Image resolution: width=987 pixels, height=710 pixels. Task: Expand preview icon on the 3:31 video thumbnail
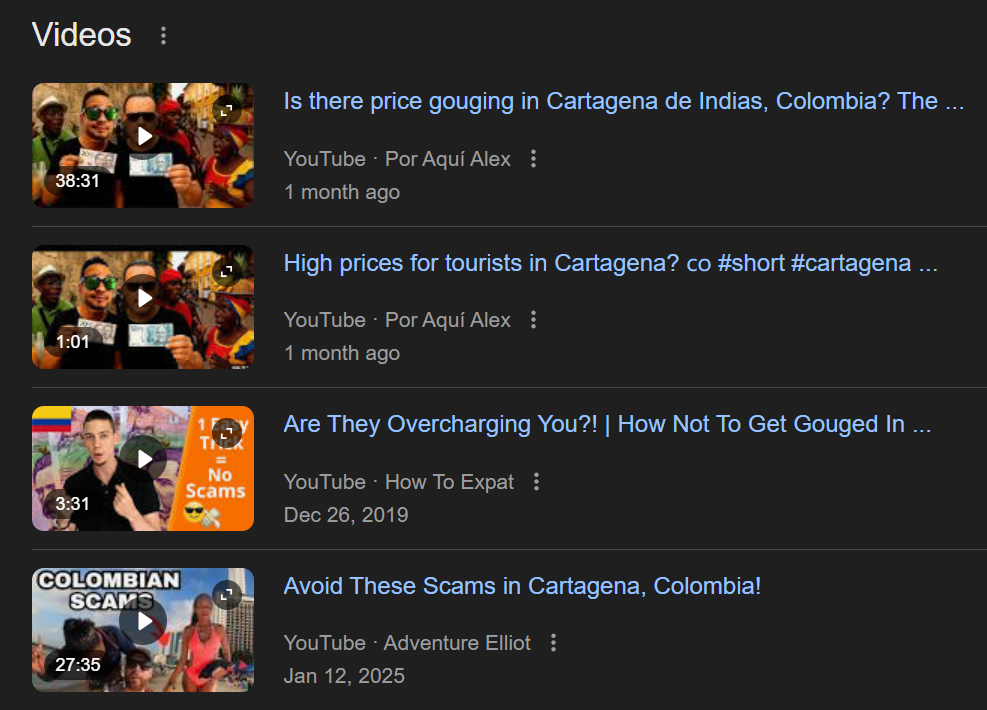click(x=227, y=434)
